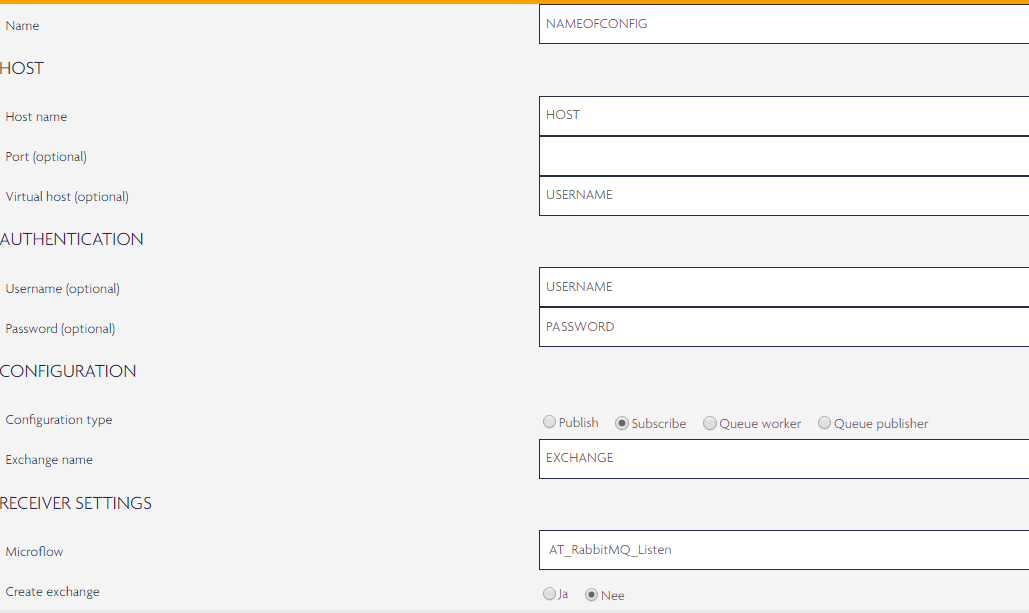
Task: Click the Virtual host (optional) label
Action: tap(67, 197)
